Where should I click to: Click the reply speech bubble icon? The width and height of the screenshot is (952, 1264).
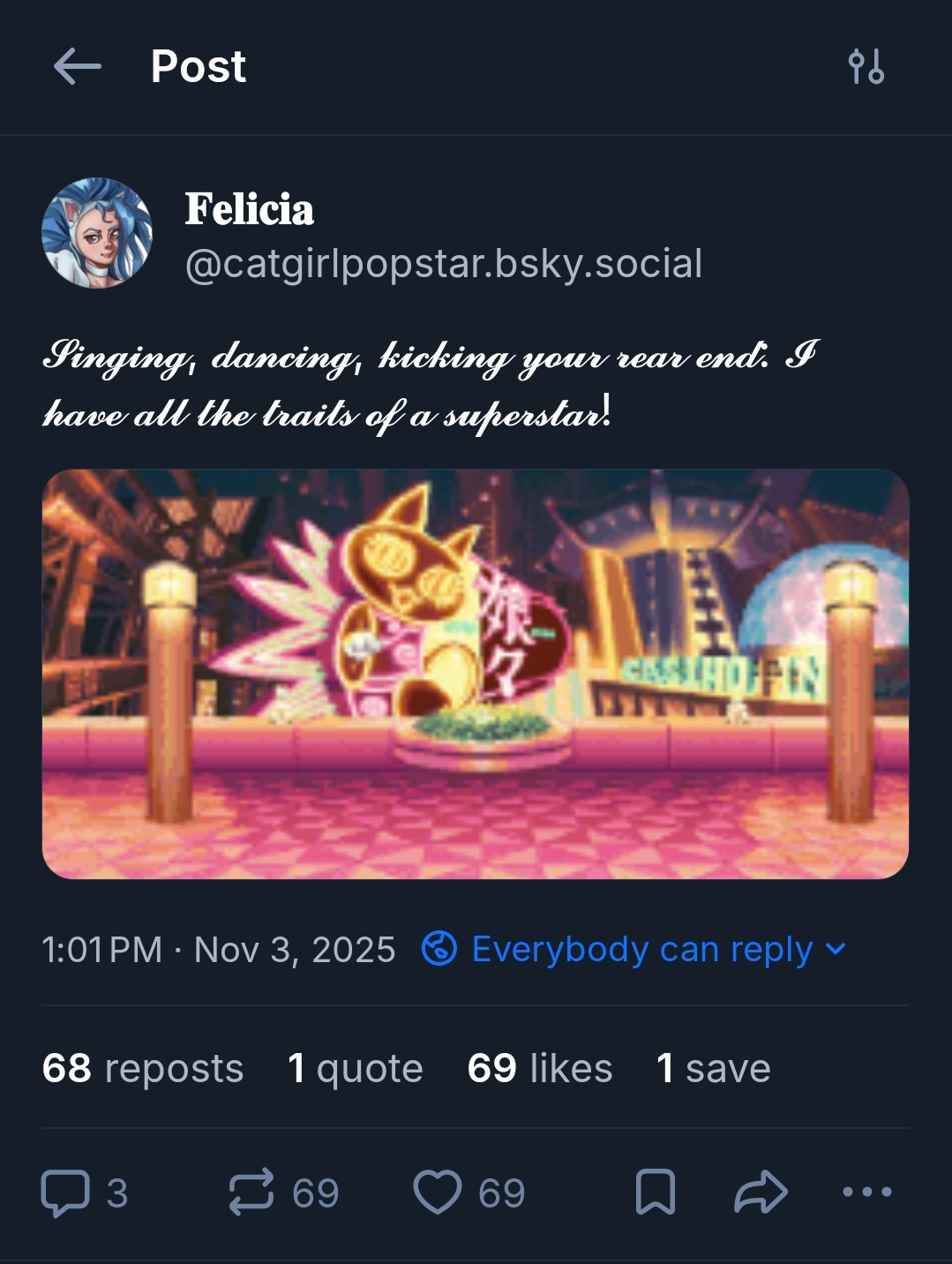click(66, 1193)
